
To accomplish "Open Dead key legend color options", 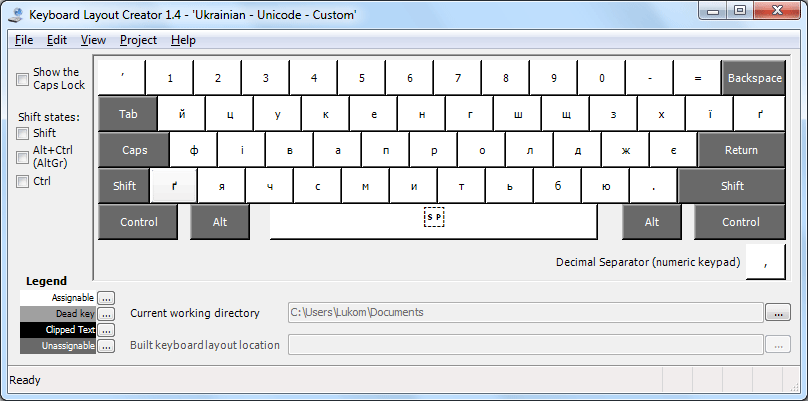I will coord(106,313).
